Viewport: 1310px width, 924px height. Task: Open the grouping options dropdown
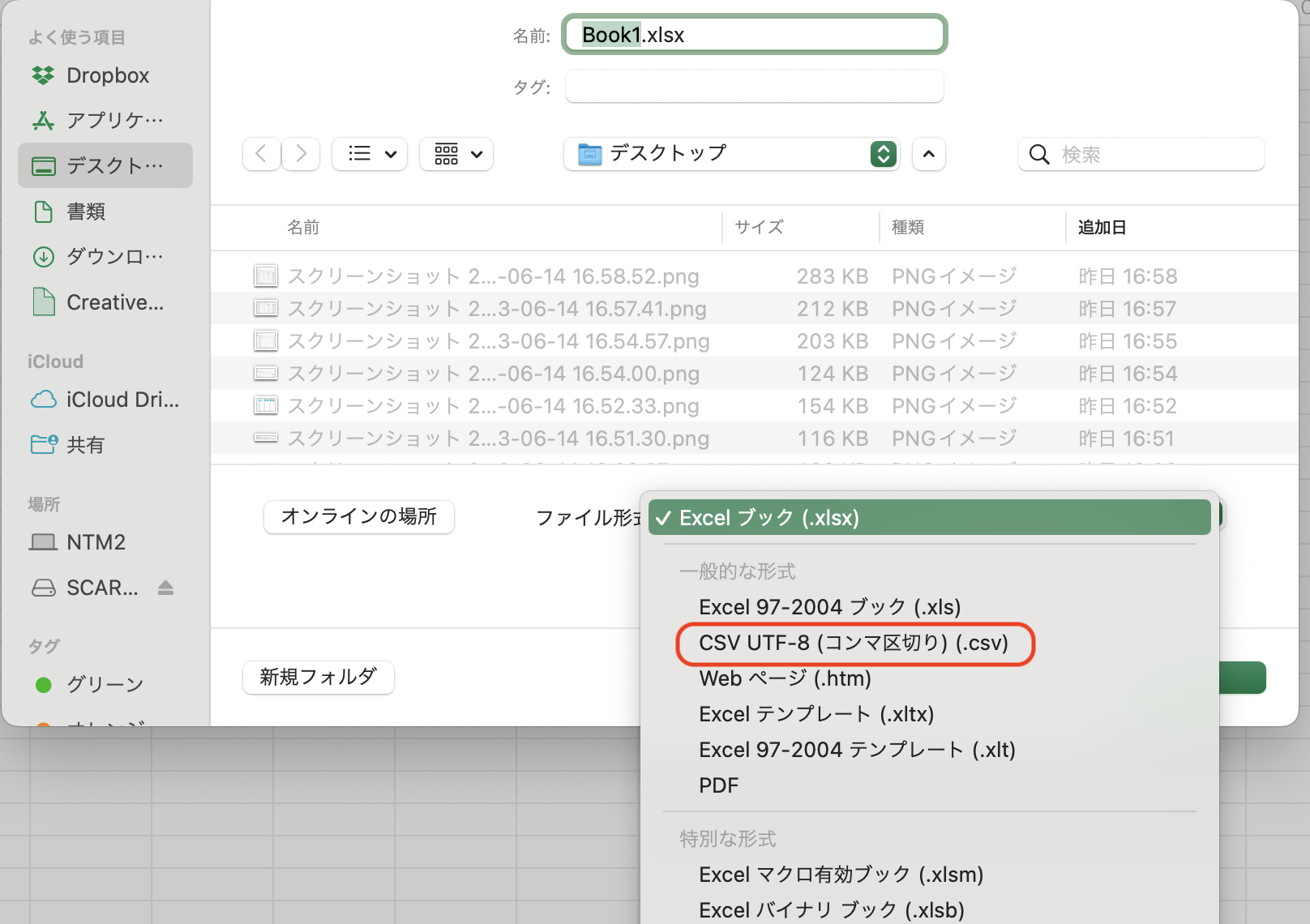coord(456,154)
